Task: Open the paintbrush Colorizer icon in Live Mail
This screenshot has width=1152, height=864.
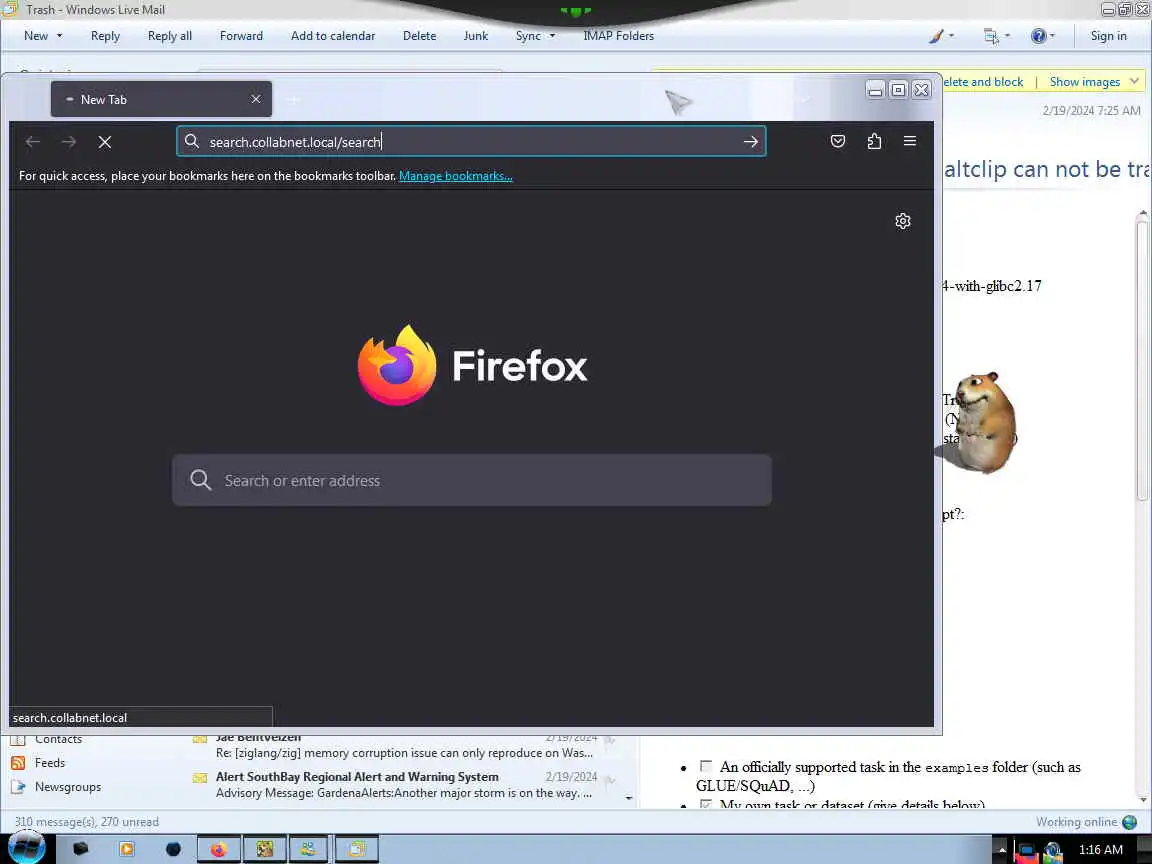Action: pos(936,35)
